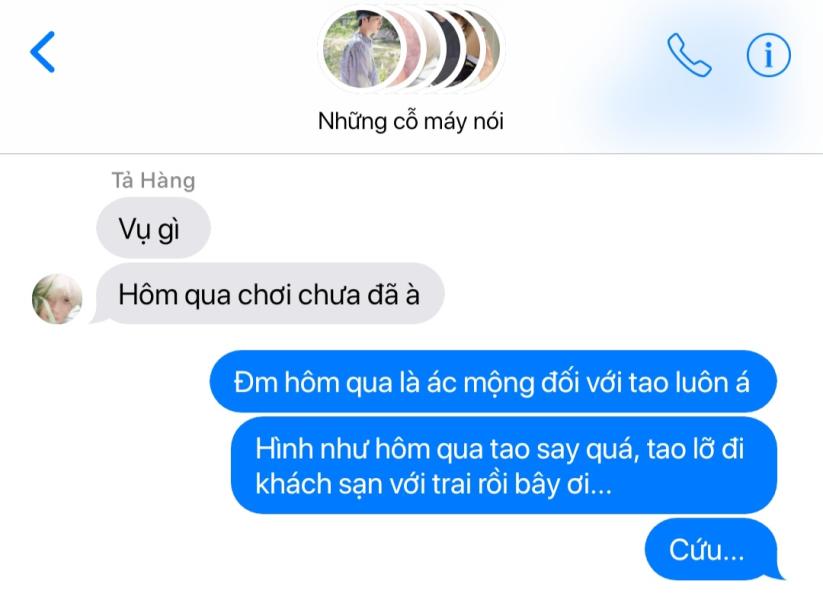The height and width of the screenshot is (600, 823).
Task: Select the blue message starting "Hình như hôm qua"
Action: click(503, 466)
